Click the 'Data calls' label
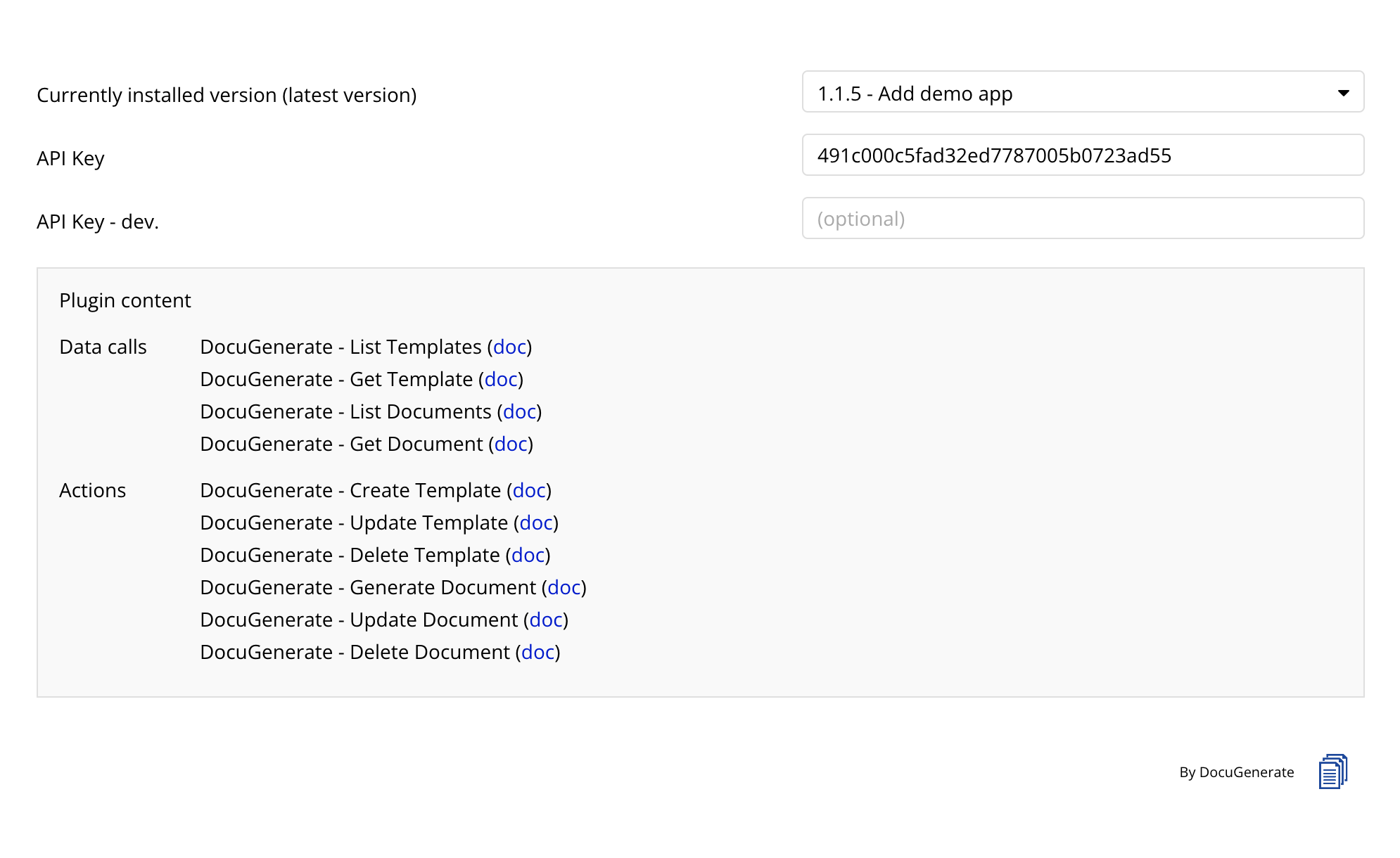Screen dimensions: 1400x858 [x=103, y=347]
